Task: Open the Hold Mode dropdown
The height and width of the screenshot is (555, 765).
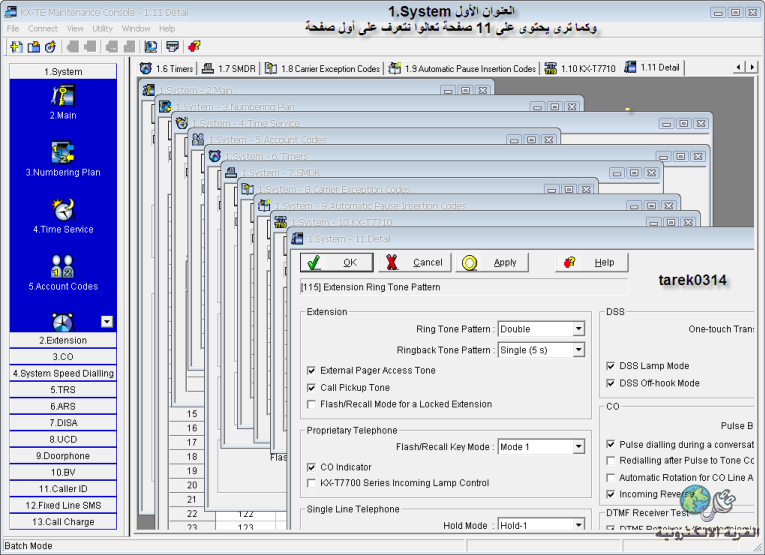Action: (579, 525)
